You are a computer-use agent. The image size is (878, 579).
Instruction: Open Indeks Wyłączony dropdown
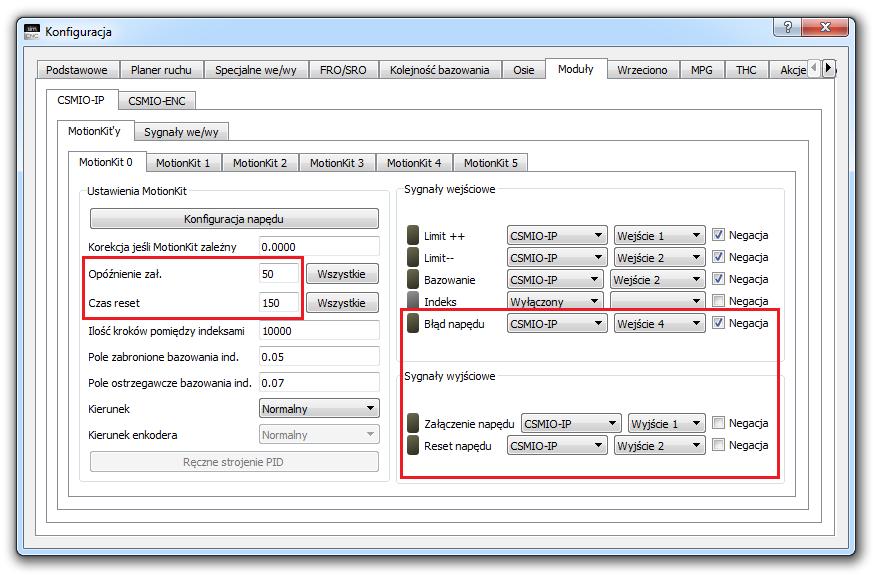555,301
